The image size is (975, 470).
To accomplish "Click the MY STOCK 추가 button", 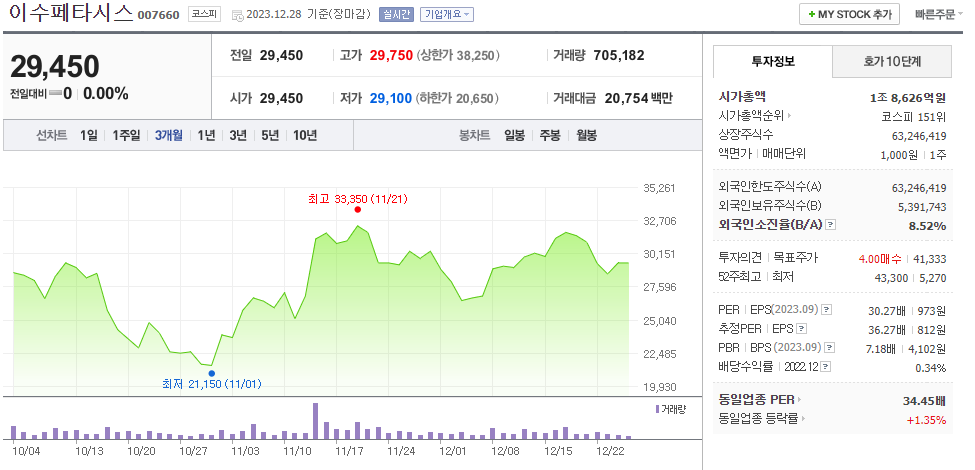I will tap(849, 14).
